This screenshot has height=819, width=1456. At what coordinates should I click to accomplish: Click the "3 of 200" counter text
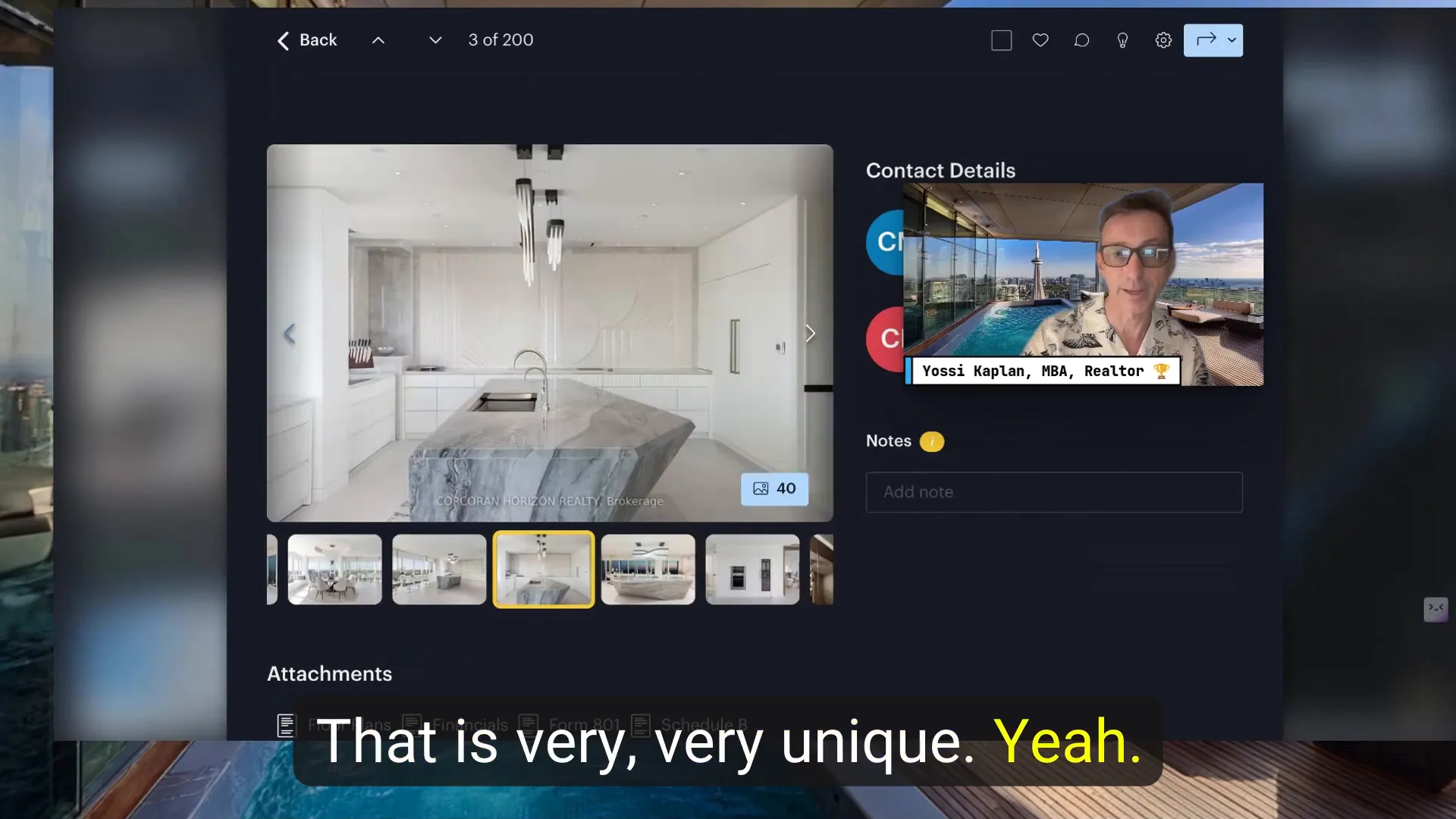point(500,40)
